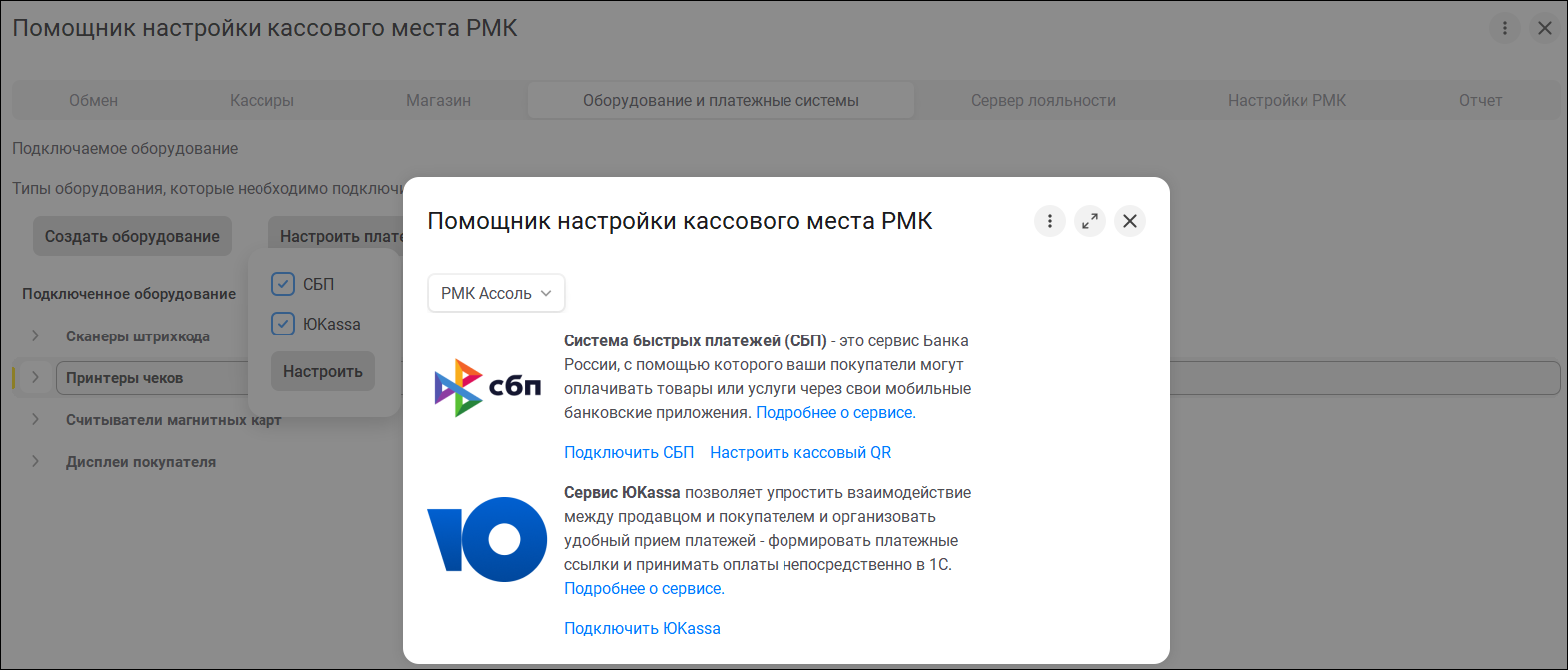
Task: Switch to the Обмен tab
Action: 94,100
